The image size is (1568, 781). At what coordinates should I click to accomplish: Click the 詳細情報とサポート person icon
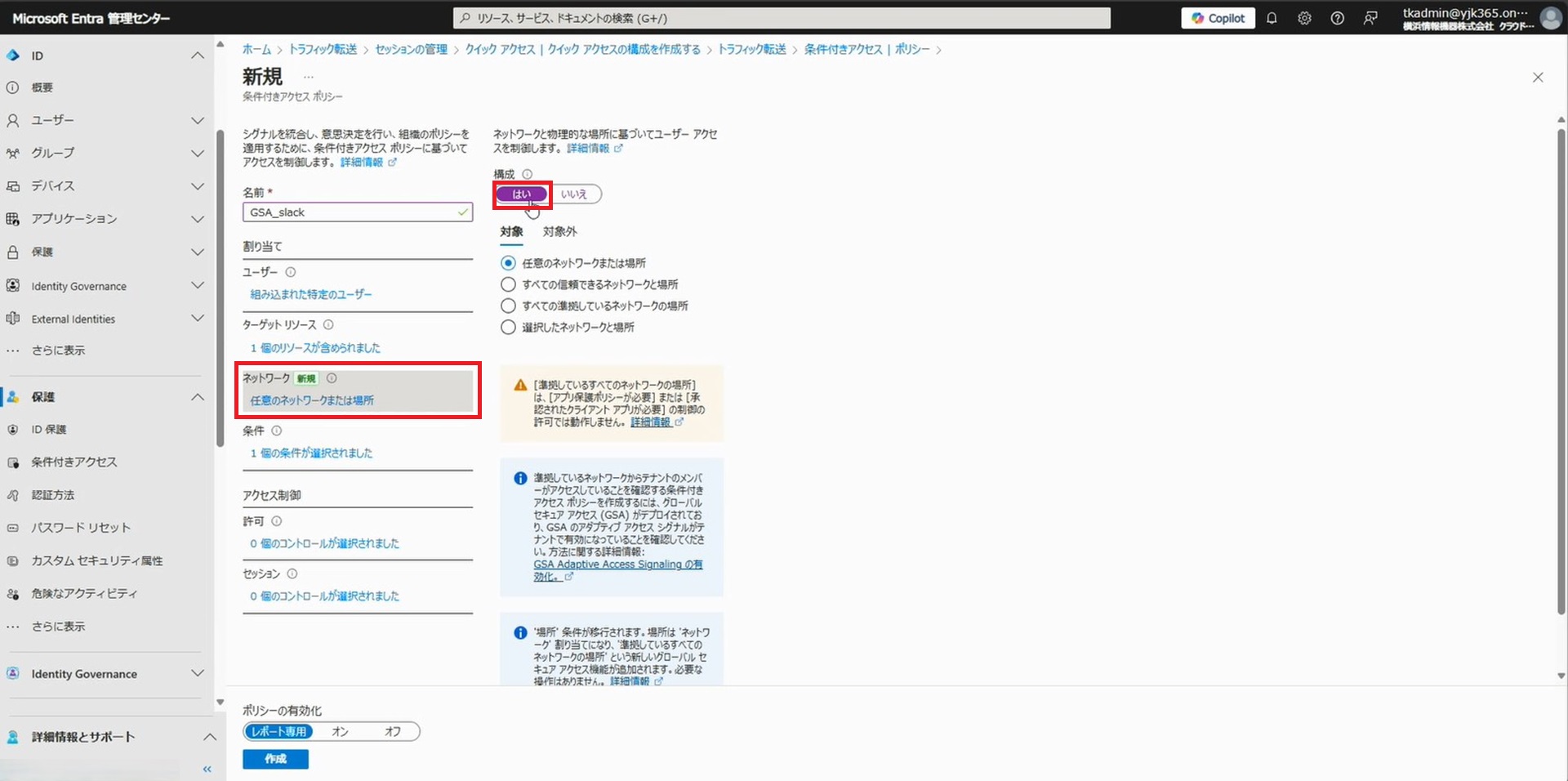click(x=13, y=737)
